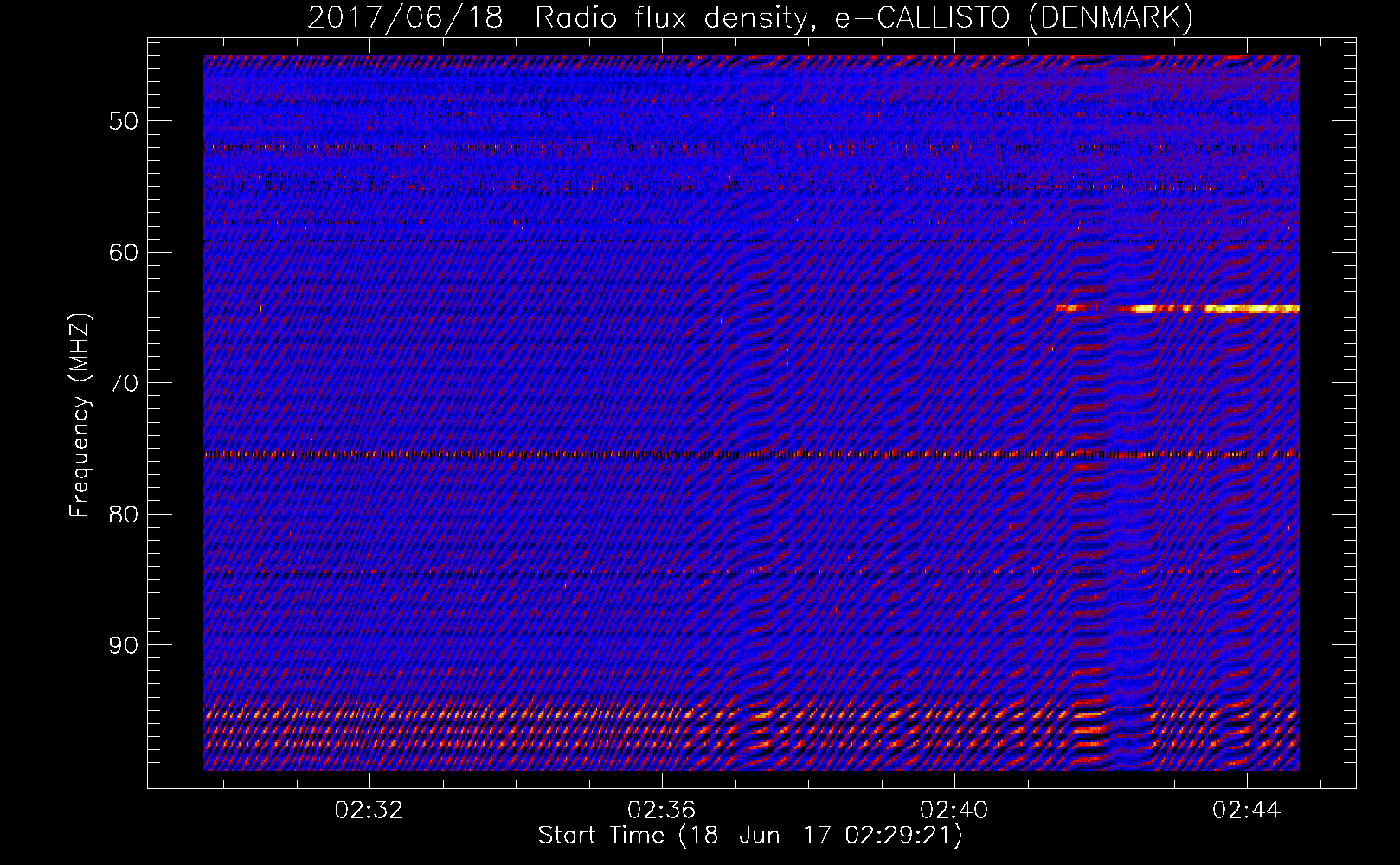
Task: Click the 02:36 time tick label
Action: coord(662,811)
